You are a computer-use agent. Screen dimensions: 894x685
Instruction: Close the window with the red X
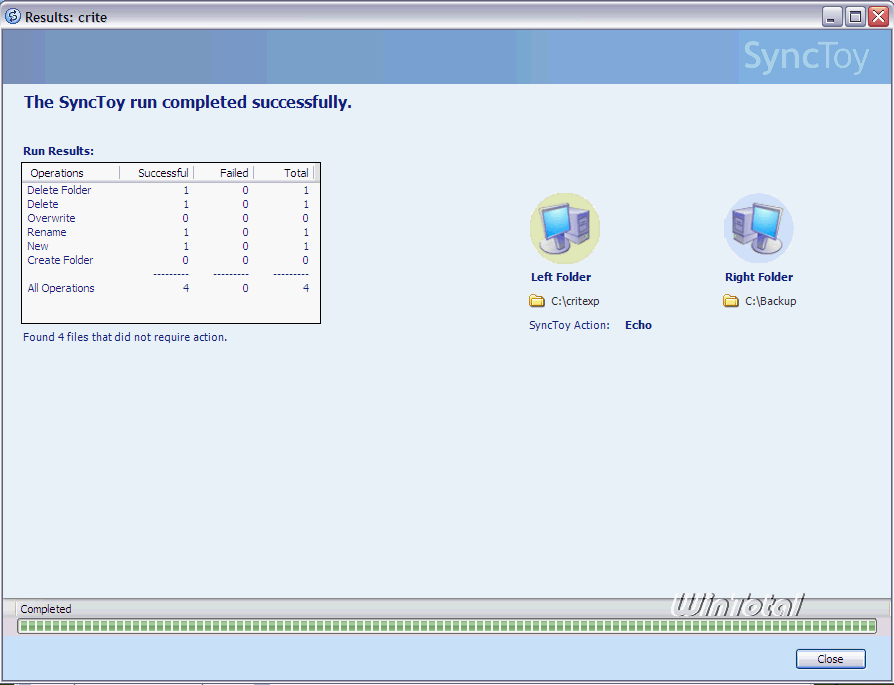pyautogui.click(x=879, y=17)
